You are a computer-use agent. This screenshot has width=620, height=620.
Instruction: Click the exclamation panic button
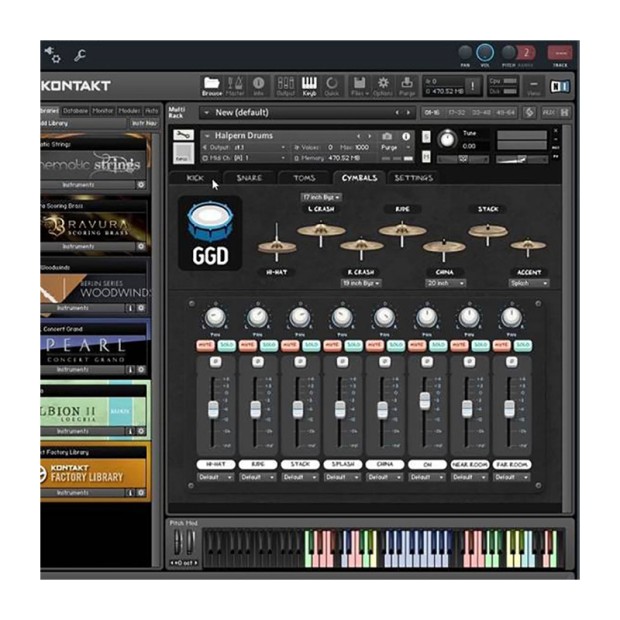tap(473, 86)
